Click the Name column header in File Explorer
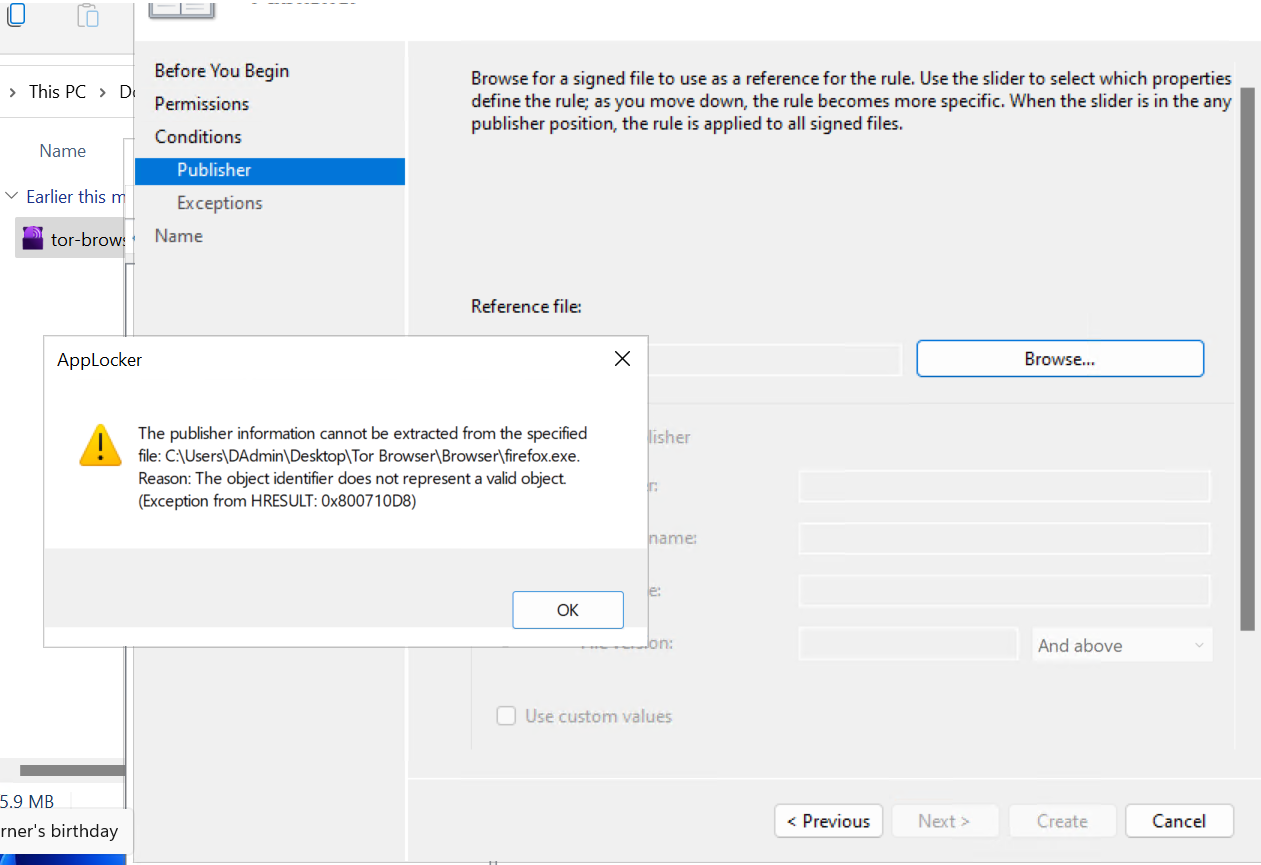The image size is (1261, 865). [x=62, y=150]
